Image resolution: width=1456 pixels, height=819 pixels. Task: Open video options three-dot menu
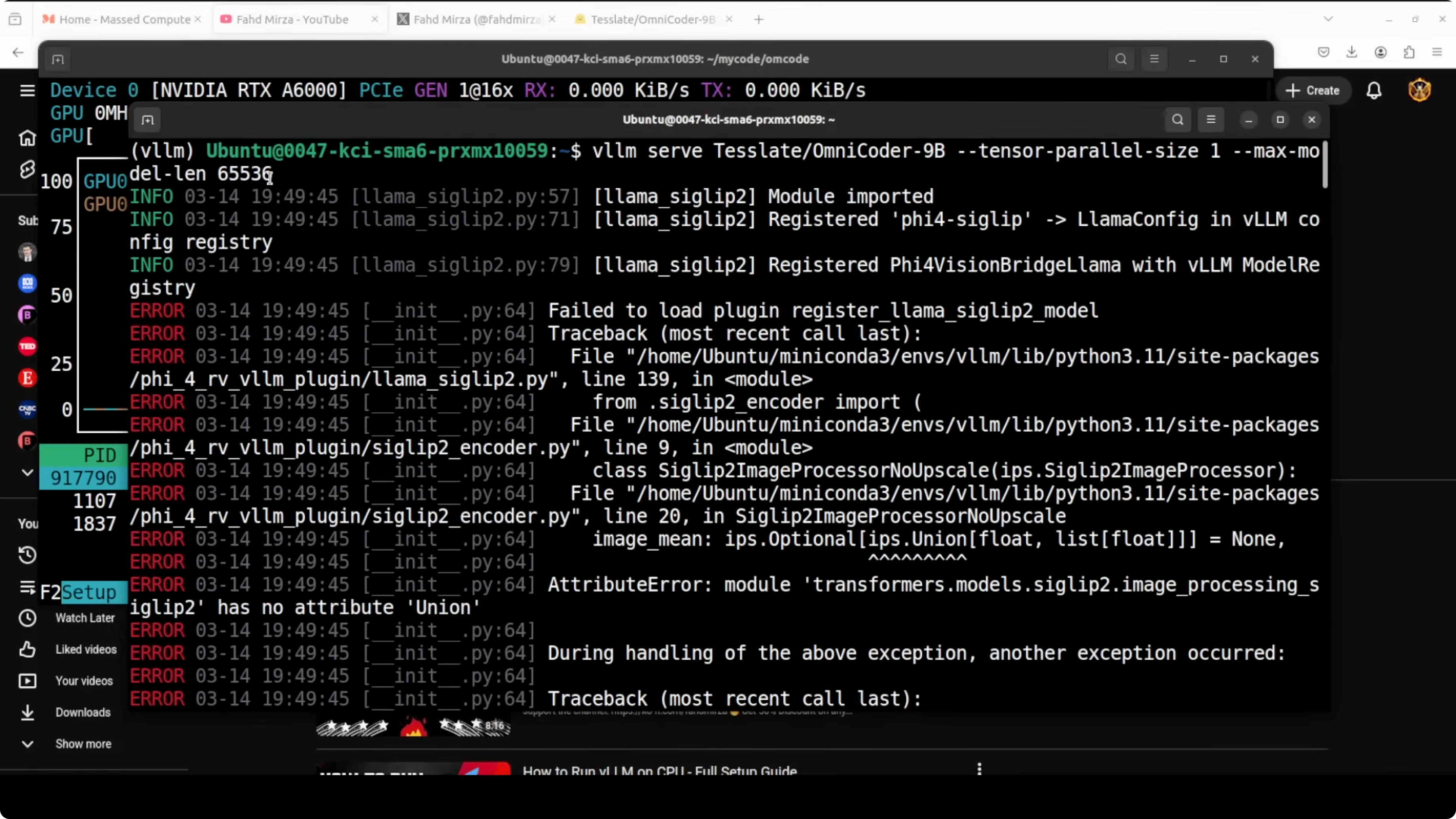[980, 769]
